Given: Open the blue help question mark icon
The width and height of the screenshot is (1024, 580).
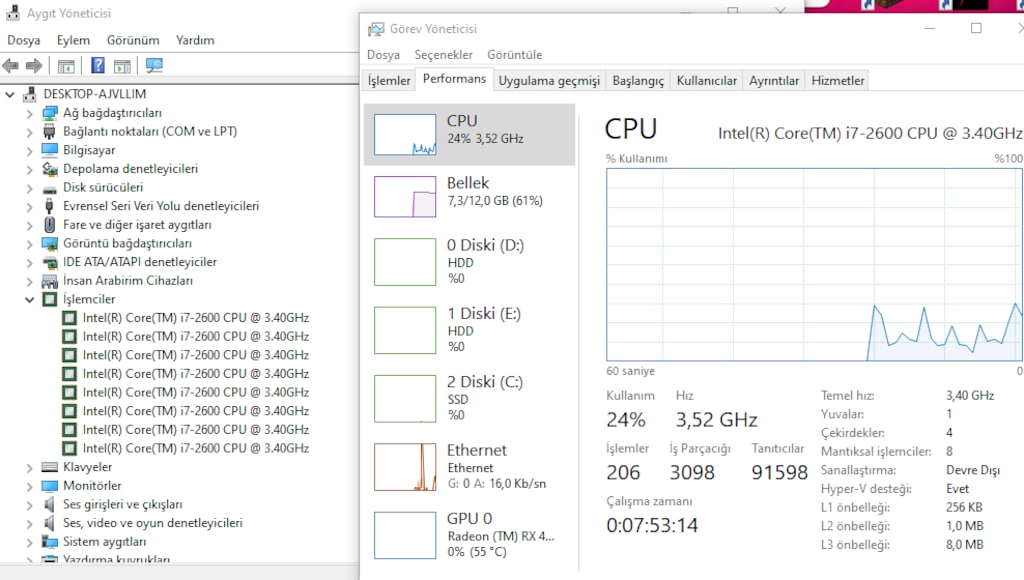Looking at the screenshot, I should [97, 65].
